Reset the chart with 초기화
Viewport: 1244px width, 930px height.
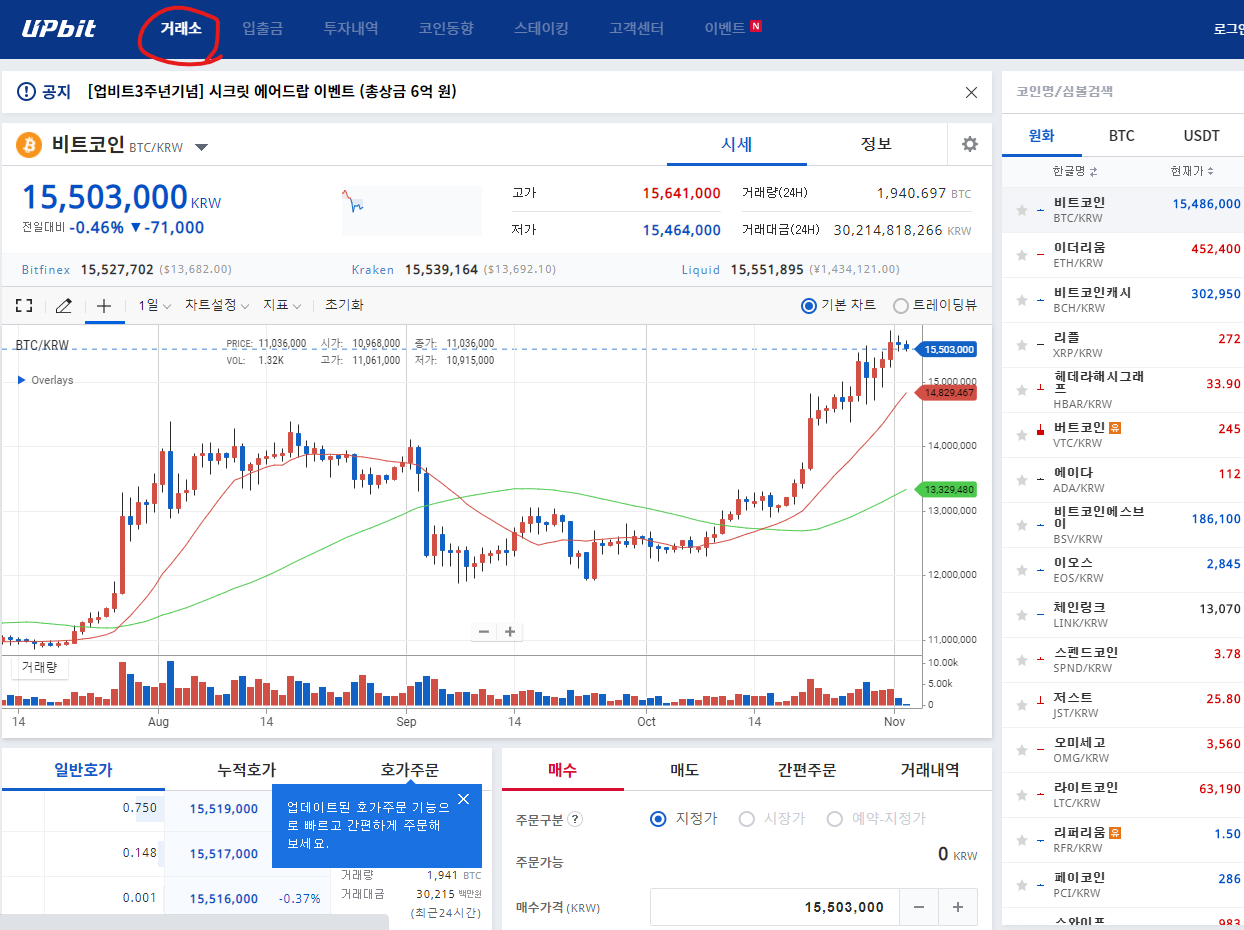(344, 305)
